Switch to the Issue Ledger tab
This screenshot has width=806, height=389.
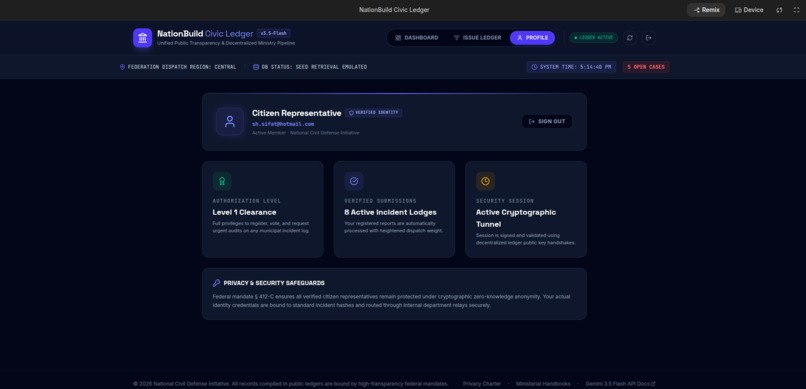coord(477,38)
